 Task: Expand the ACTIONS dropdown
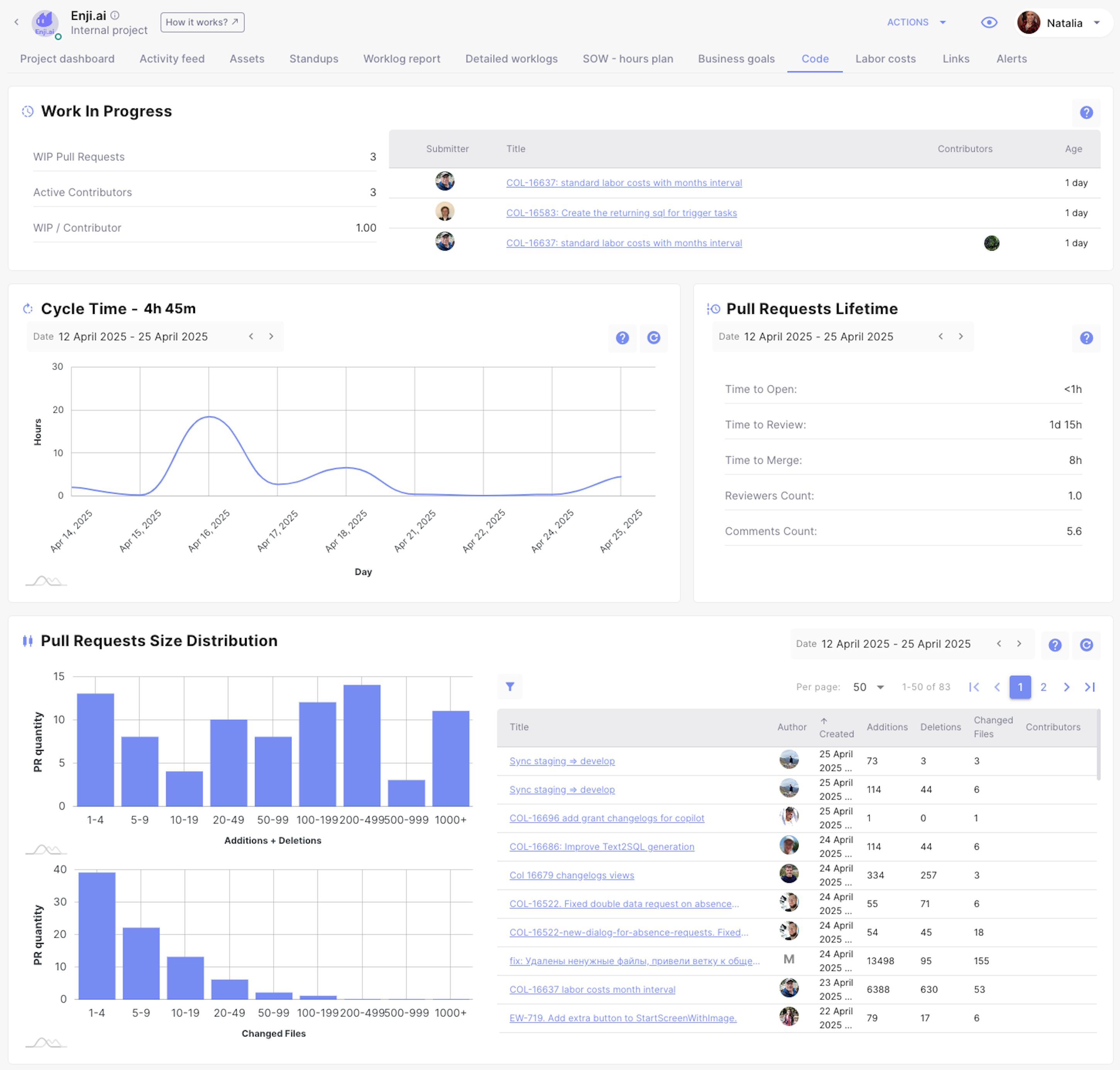[916, 22]
